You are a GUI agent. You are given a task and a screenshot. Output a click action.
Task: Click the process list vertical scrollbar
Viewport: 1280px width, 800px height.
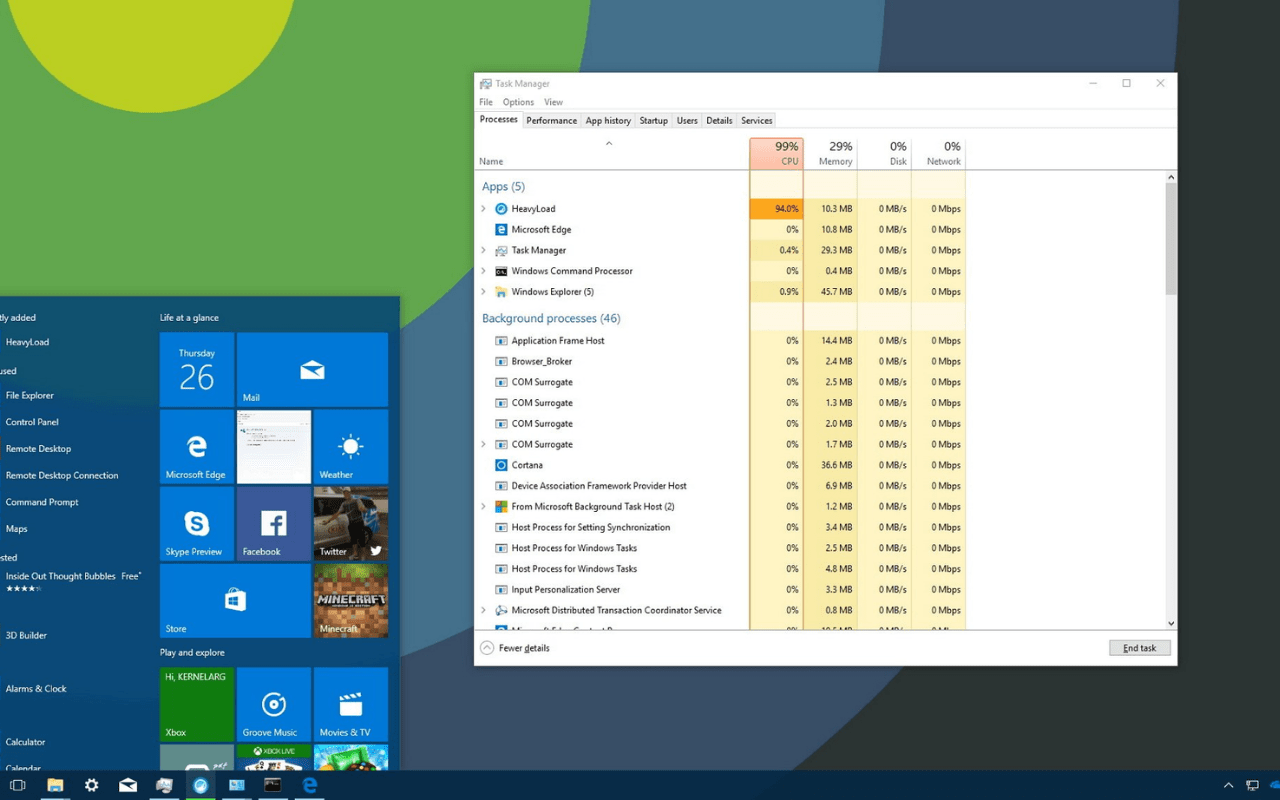point(1171,240)
